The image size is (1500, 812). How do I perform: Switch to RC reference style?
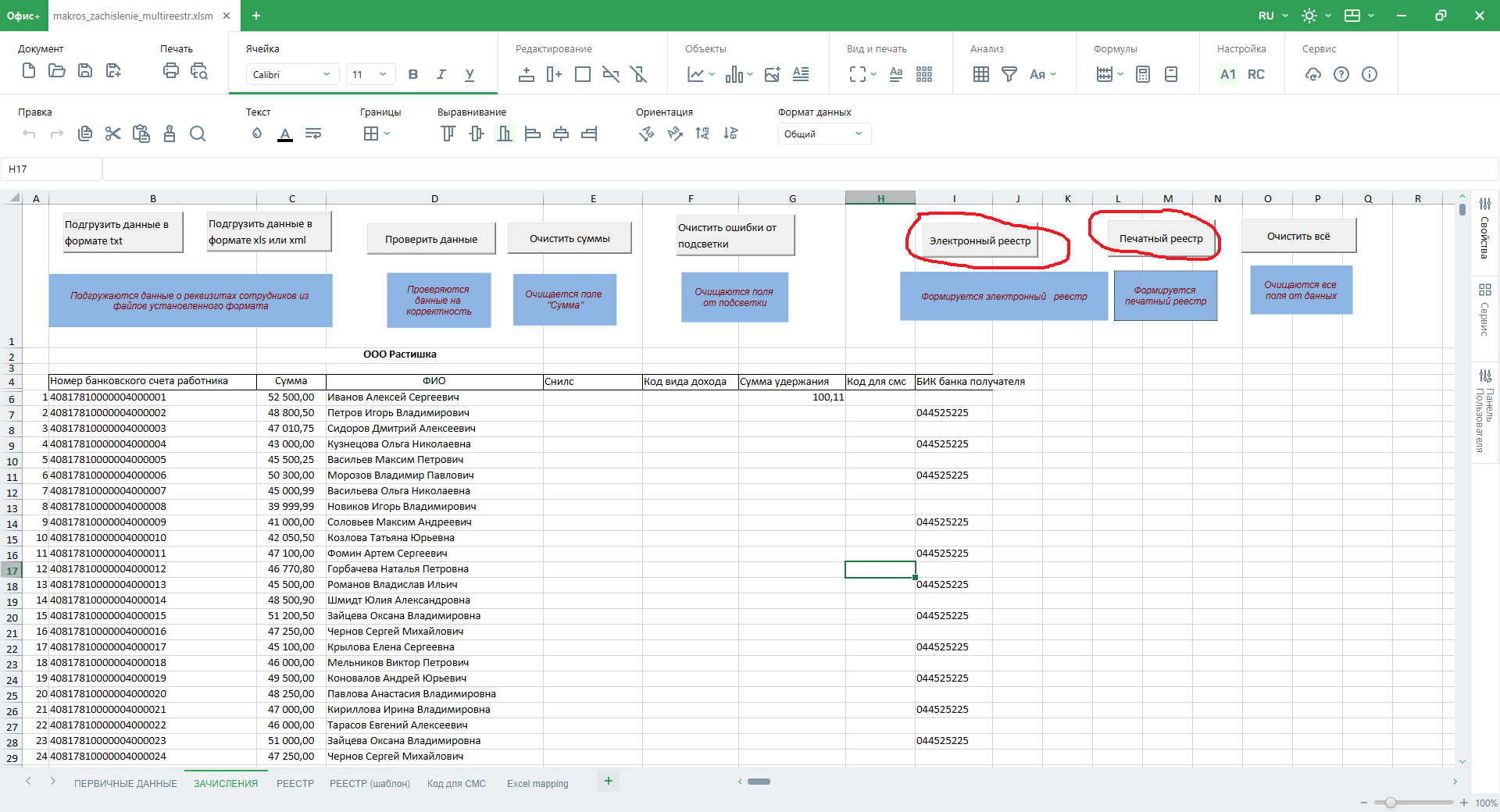[1255, 74]
